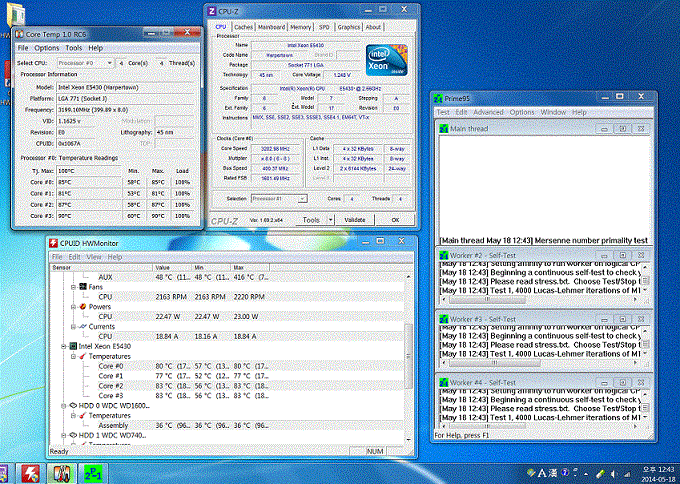Collapse the Temperatures node under Intel Xeon
This screenshot has height=484, width=680.
point(73,356)
